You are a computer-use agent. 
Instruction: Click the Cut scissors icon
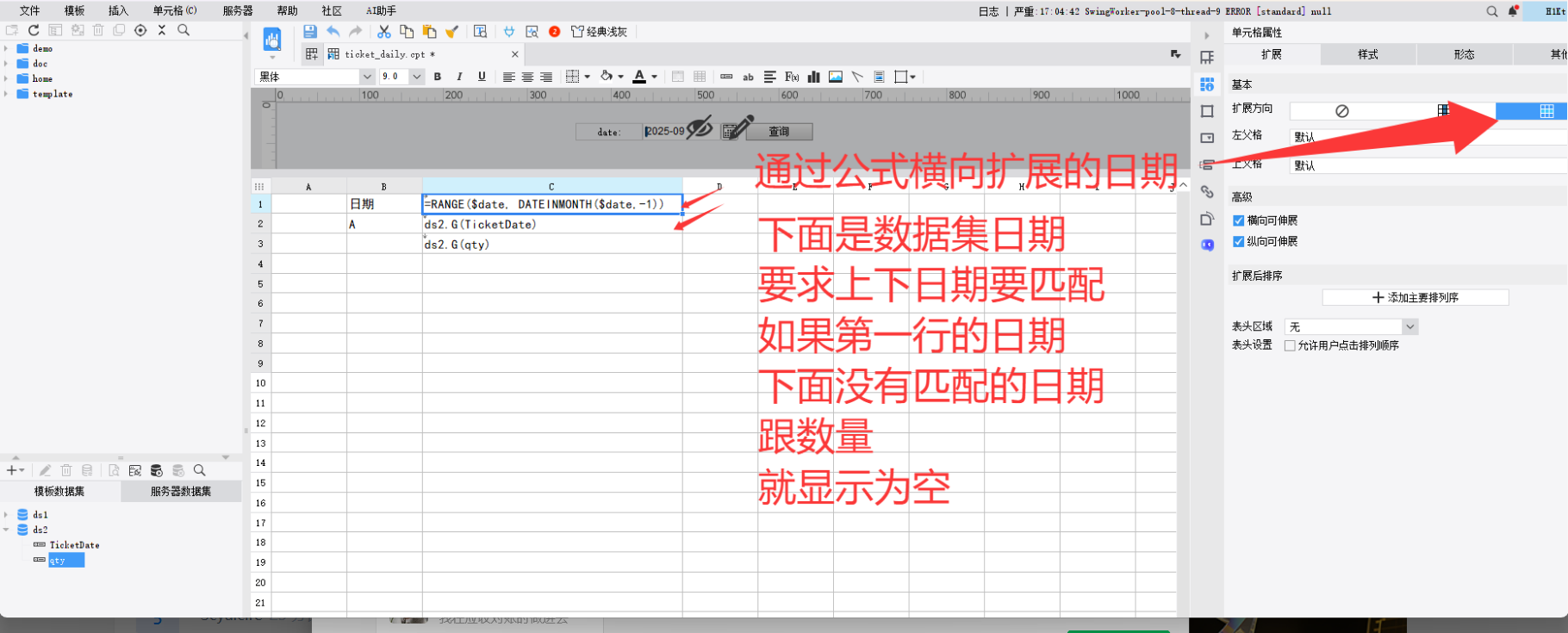coord(384,32)
